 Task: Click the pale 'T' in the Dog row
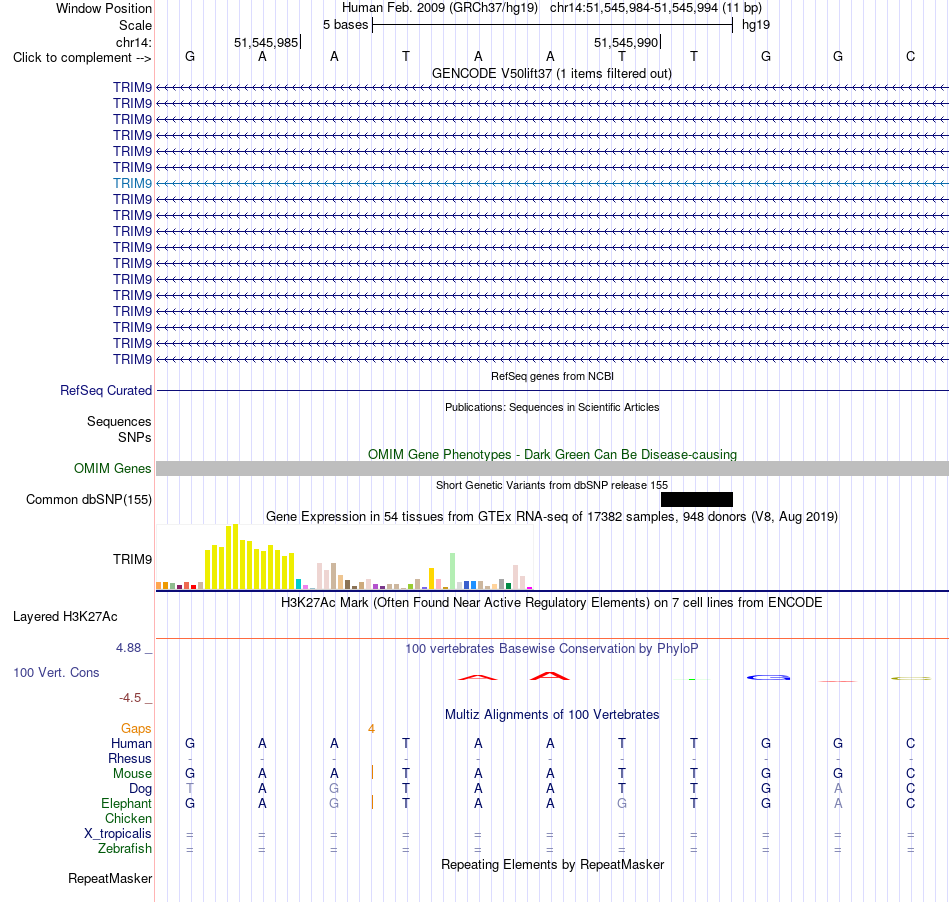point(190,789)
